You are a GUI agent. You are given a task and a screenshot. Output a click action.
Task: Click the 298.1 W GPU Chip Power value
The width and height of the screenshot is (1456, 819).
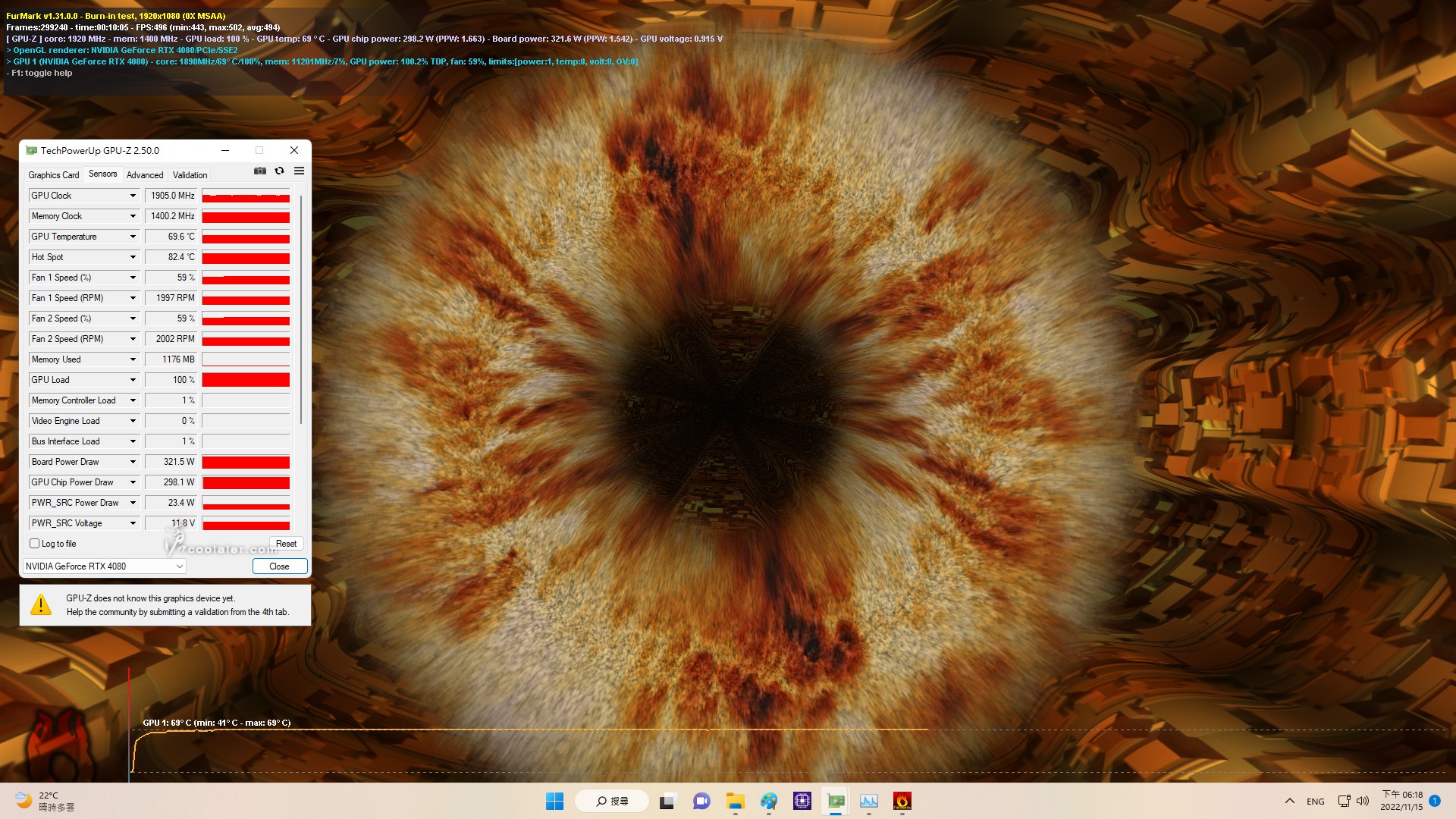171,482
